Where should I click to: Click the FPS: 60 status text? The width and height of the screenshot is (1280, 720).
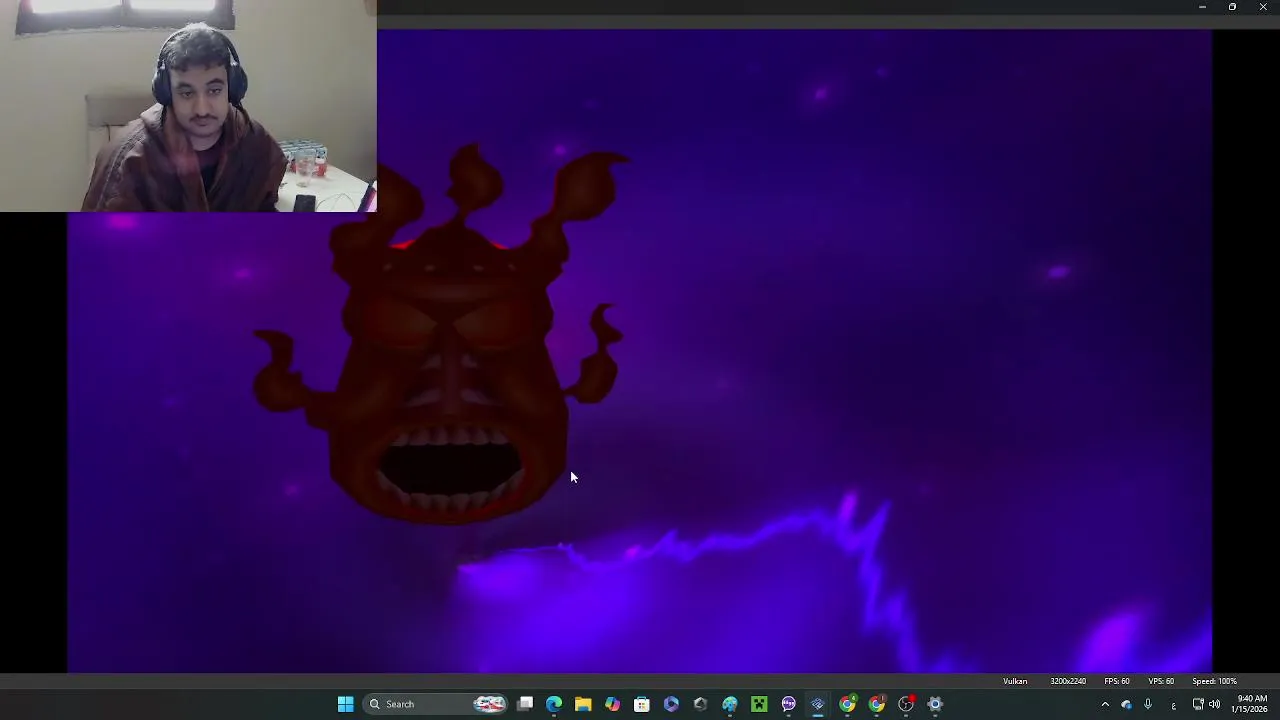[1117, 681]
